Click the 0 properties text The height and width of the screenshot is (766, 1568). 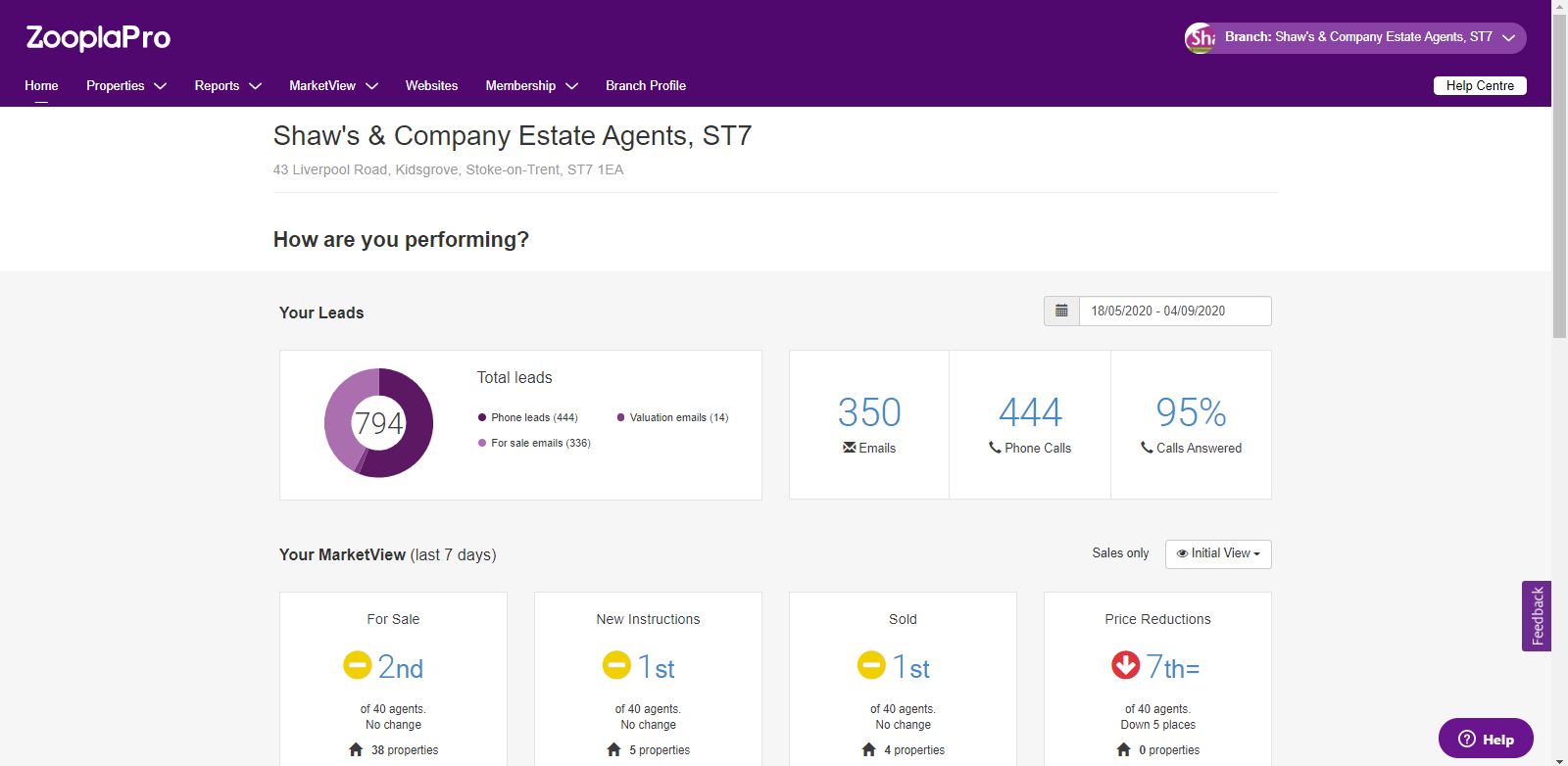point(1169,750)
